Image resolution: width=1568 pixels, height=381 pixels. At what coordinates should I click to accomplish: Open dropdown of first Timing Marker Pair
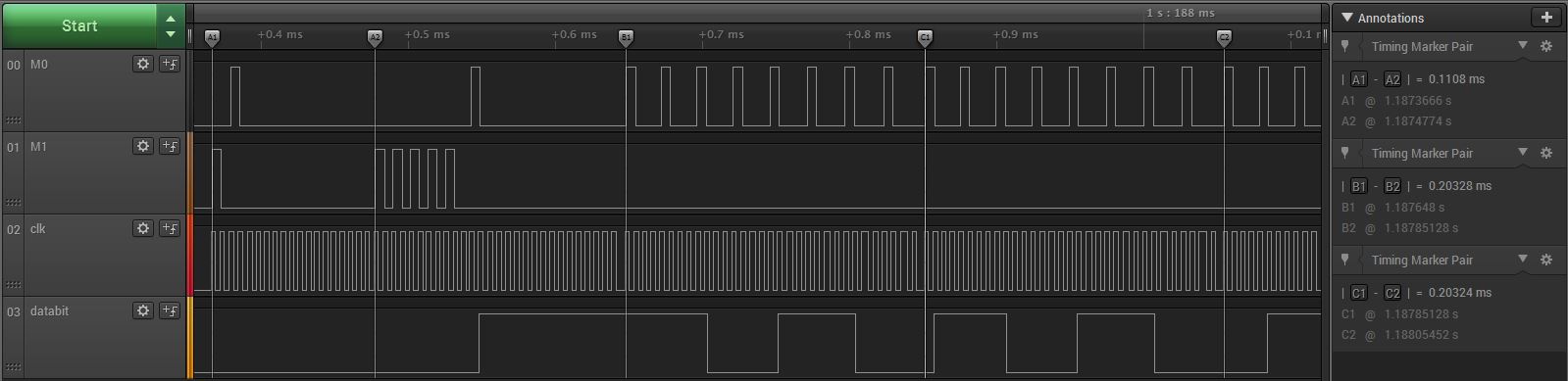(x=1523, y=46)
